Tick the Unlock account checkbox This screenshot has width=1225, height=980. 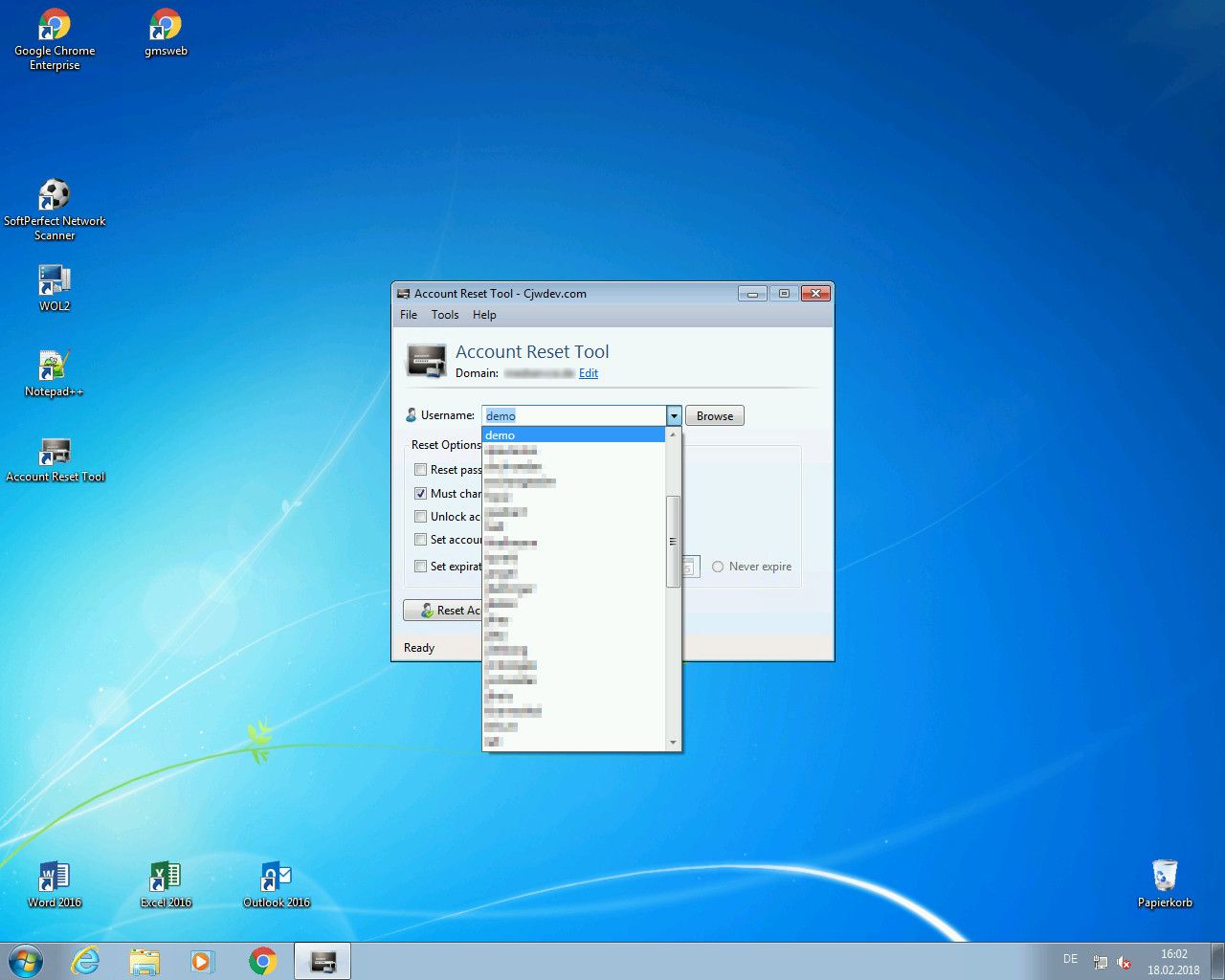click(420, 517)
